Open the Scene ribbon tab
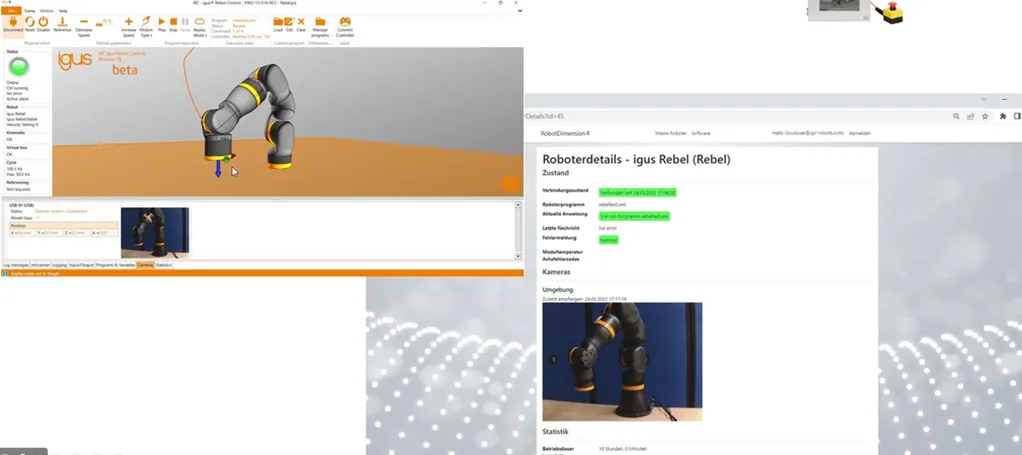Viewport: 1022px width, 455px height. 29,11
